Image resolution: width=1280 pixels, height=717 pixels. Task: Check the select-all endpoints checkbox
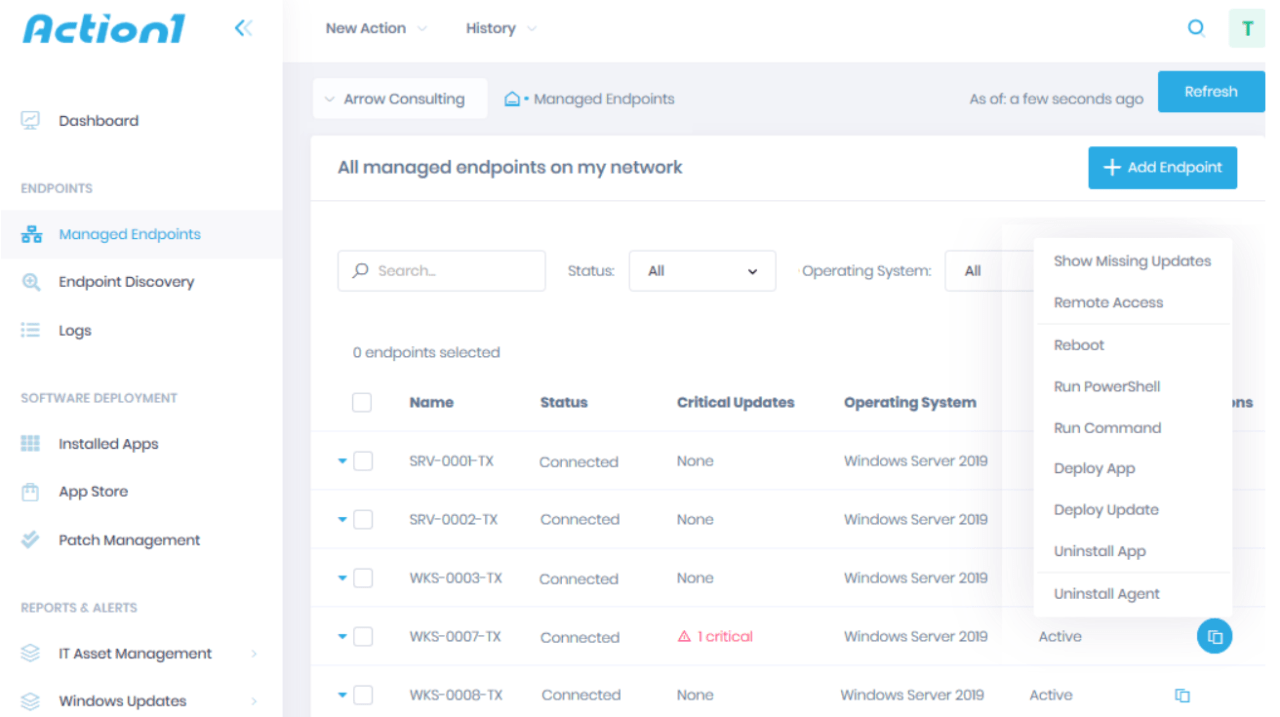tap(362, 402)
